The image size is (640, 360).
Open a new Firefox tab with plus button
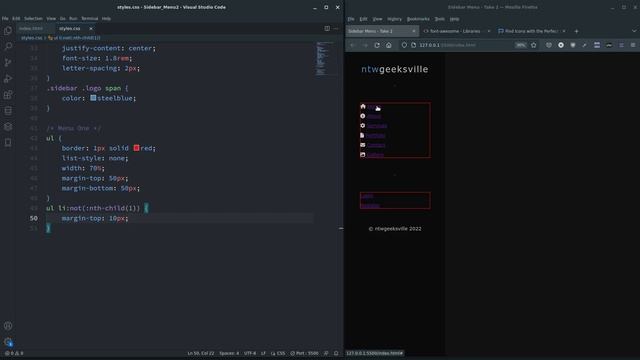(x=576, y=31)
